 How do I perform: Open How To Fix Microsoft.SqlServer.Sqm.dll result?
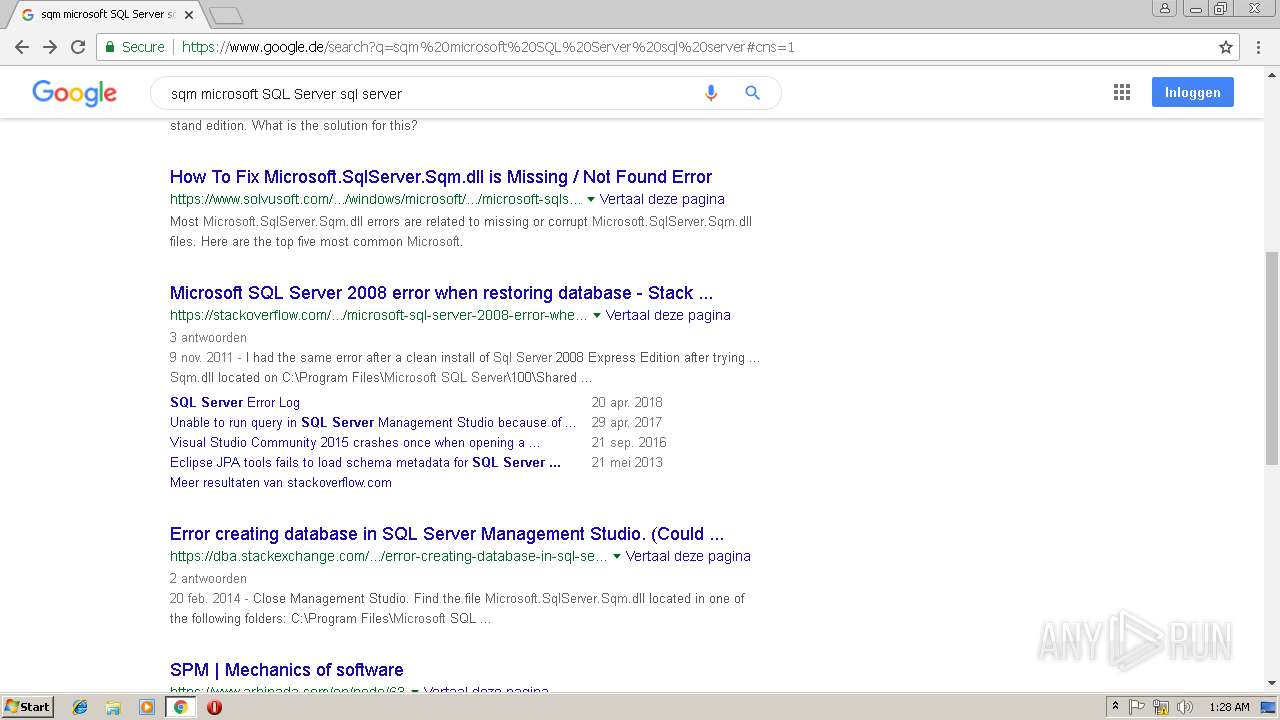coord(441,177)
